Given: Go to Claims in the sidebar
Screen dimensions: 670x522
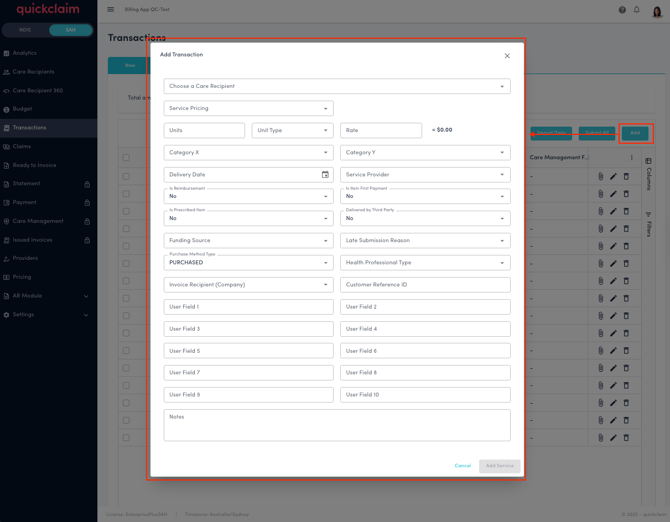Looking at the screenshot, I should pos(22,146).
